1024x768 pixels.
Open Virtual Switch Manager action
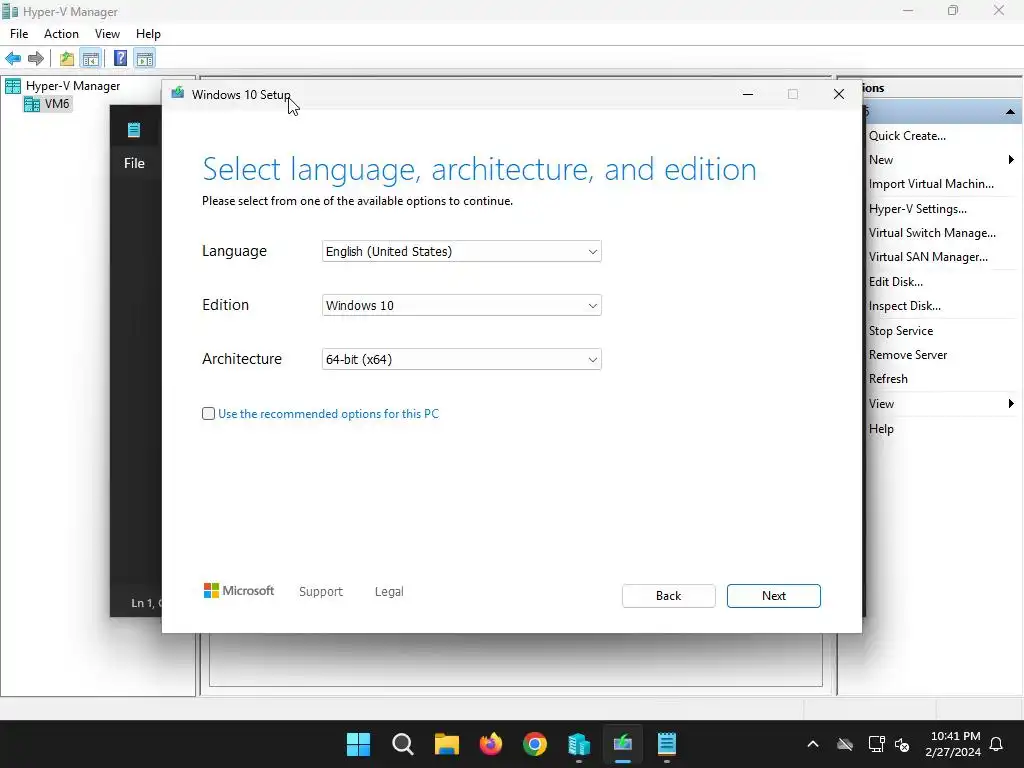click(932, 233)
